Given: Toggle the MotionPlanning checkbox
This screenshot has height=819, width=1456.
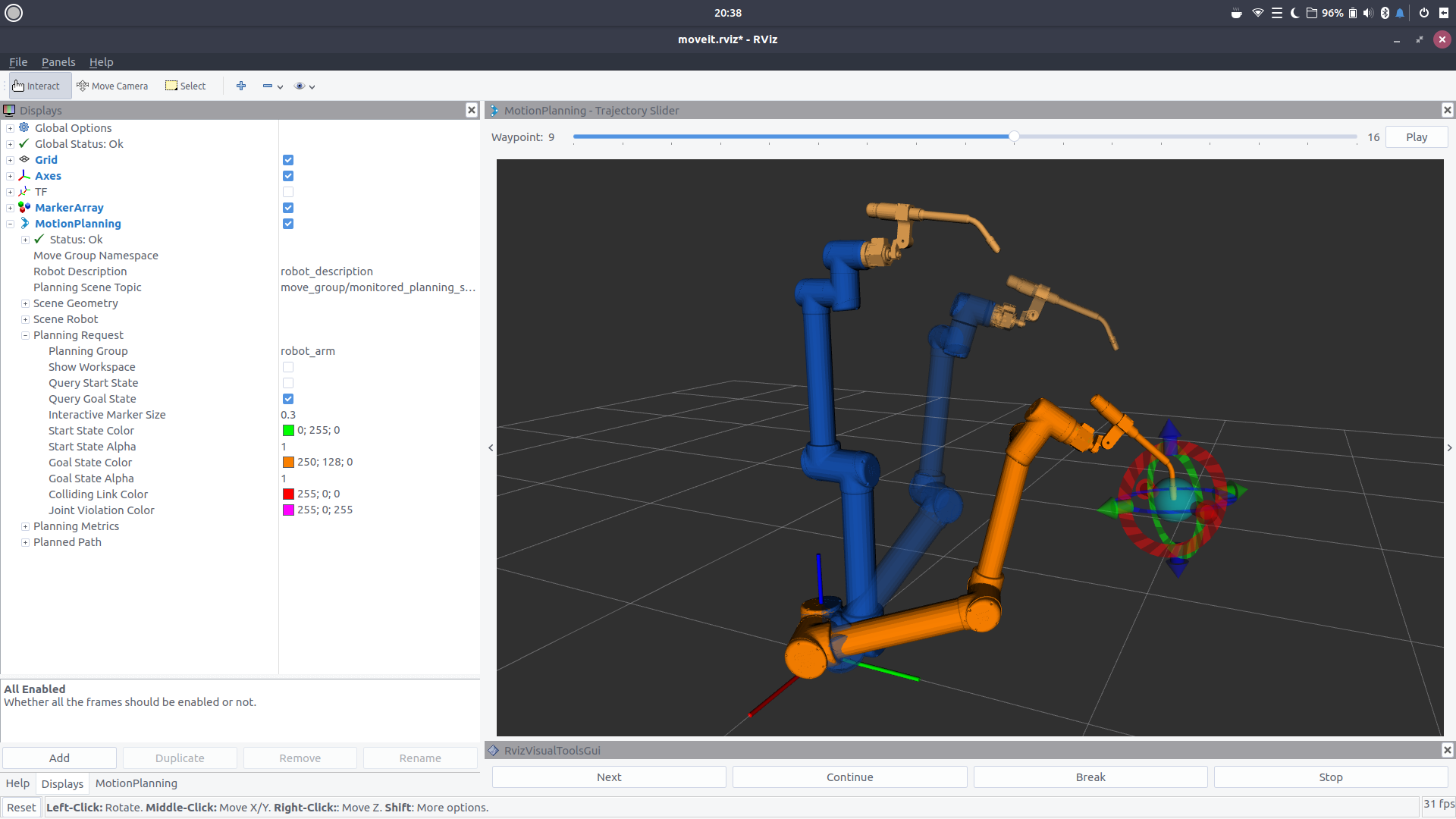Looking at the screenshot, I should (288, 224).
